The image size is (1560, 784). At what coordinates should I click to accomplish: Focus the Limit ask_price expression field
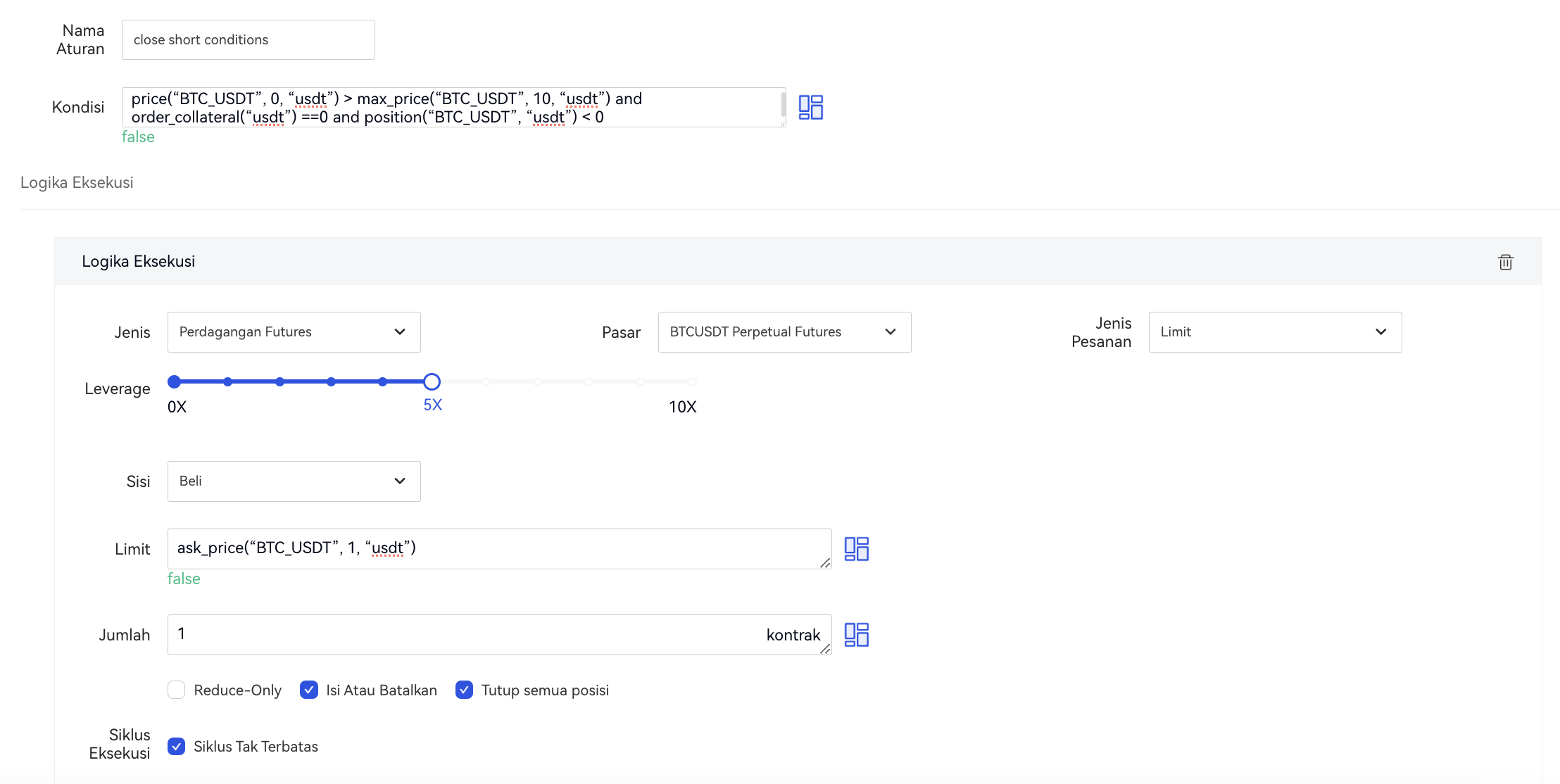(493, 549)
